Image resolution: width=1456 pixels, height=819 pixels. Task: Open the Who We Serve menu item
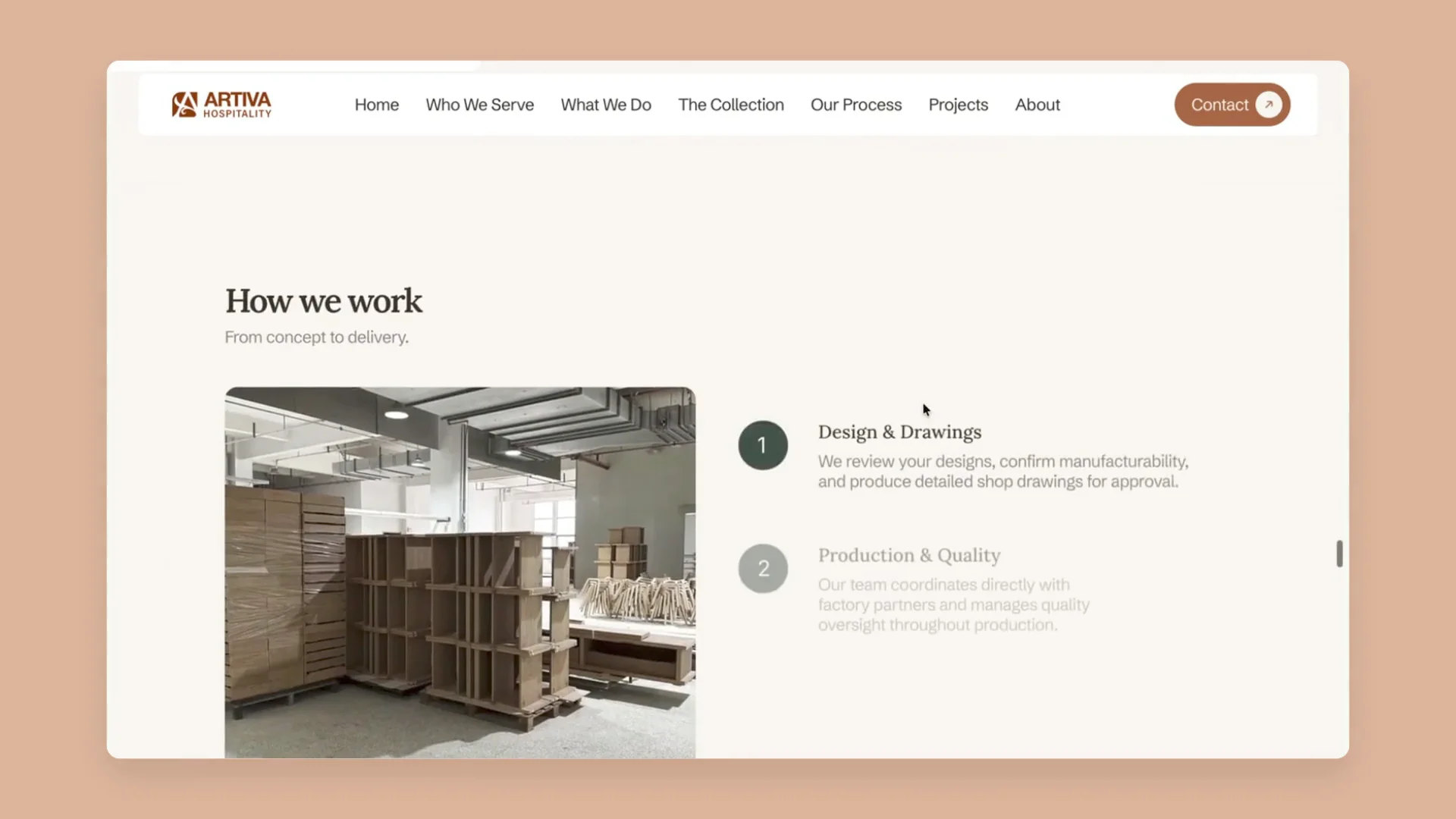pyautogui.click(x=480, y=105)
